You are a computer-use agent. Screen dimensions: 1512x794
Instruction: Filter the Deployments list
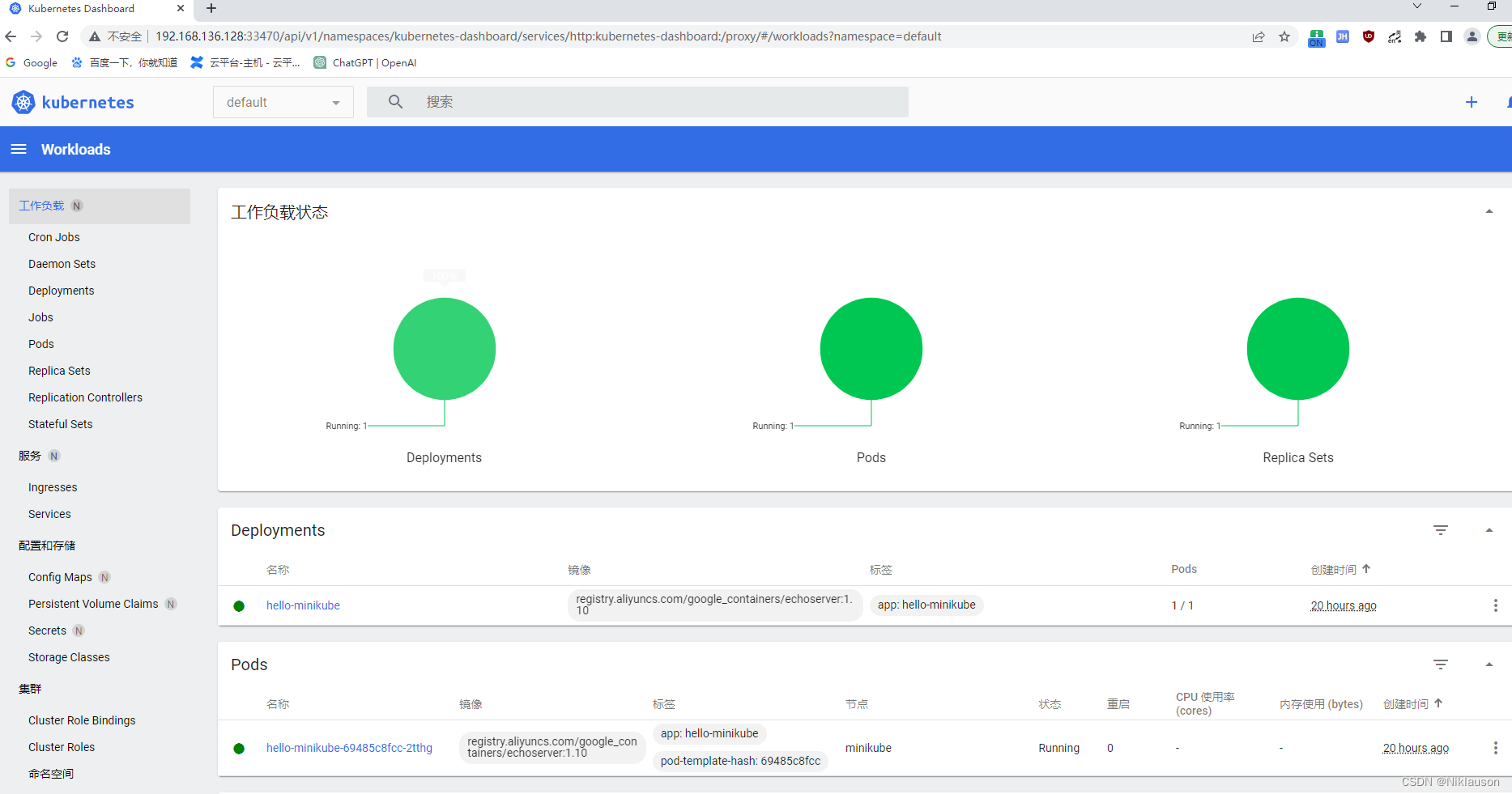click(1441, 530)
